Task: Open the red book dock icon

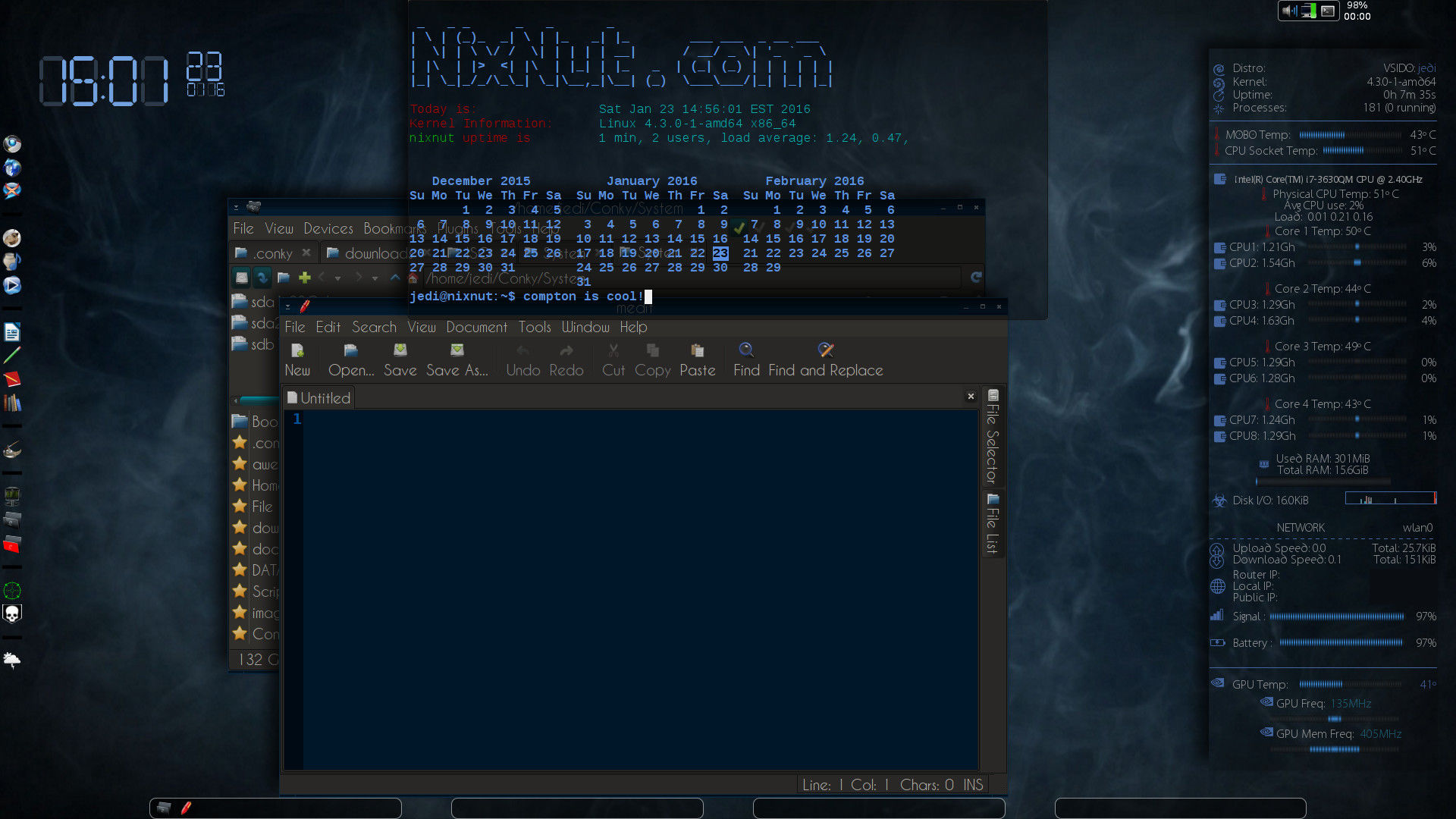Action: [12, 378]
